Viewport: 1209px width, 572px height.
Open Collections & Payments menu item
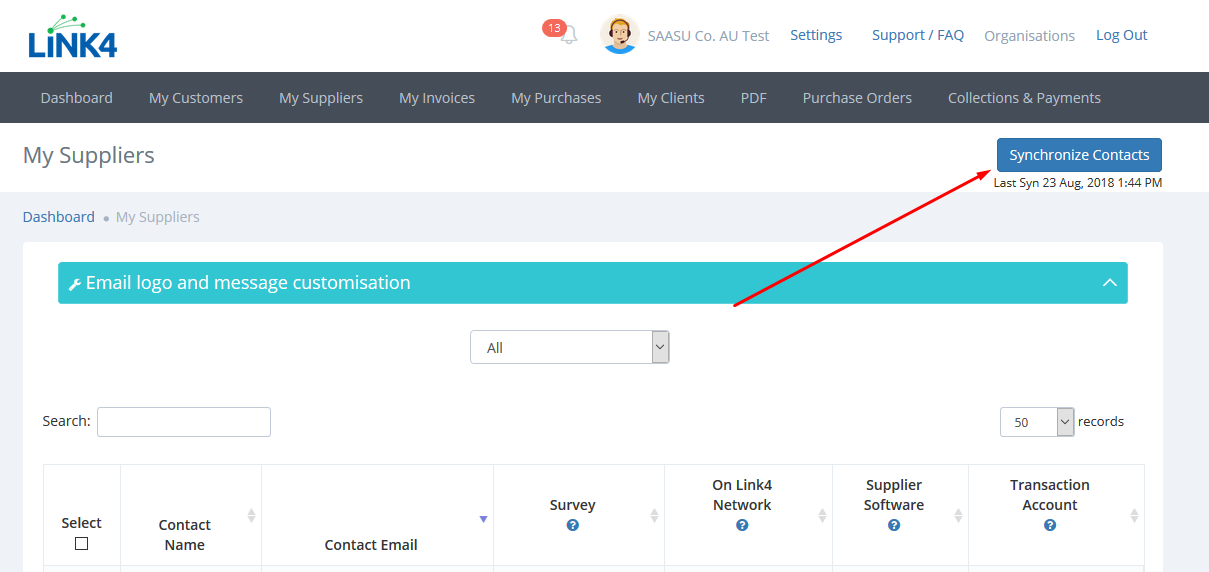point(1024,98)
